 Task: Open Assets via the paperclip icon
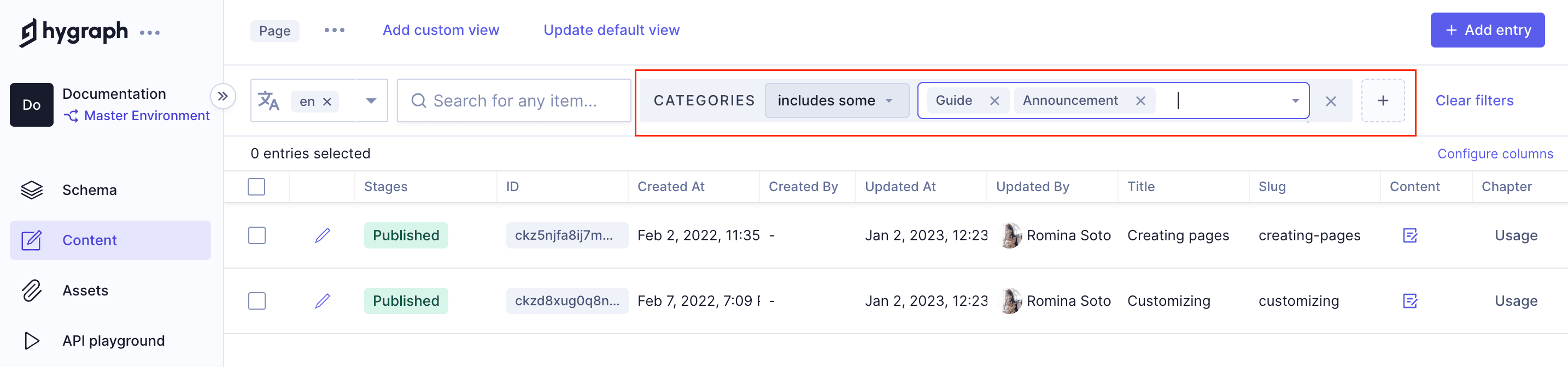[x=32, y=290]
